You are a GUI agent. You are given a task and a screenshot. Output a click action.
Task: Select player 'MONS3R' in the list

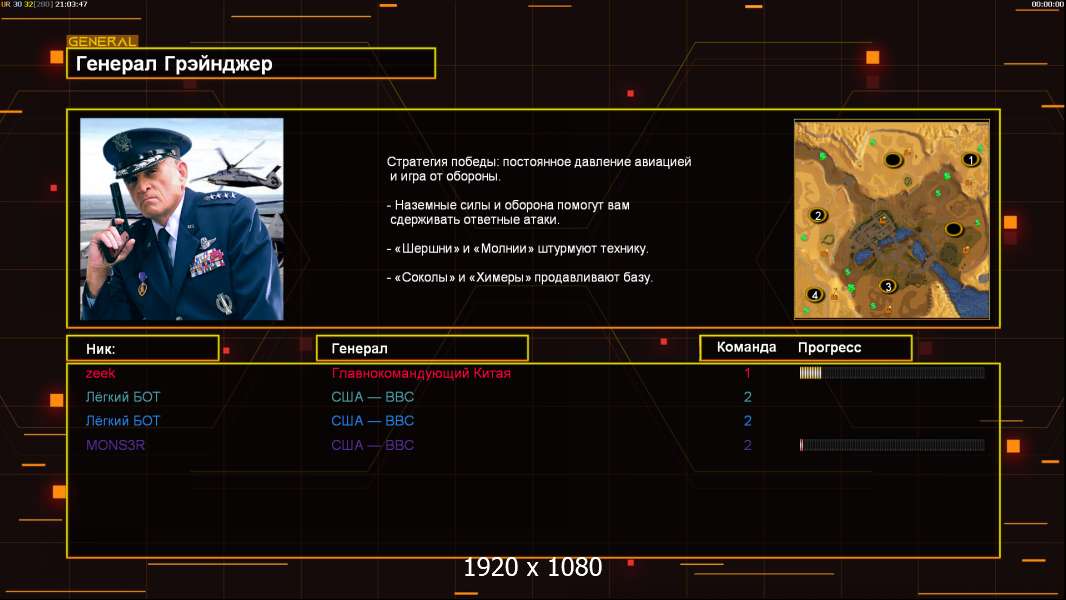point(115,445)
